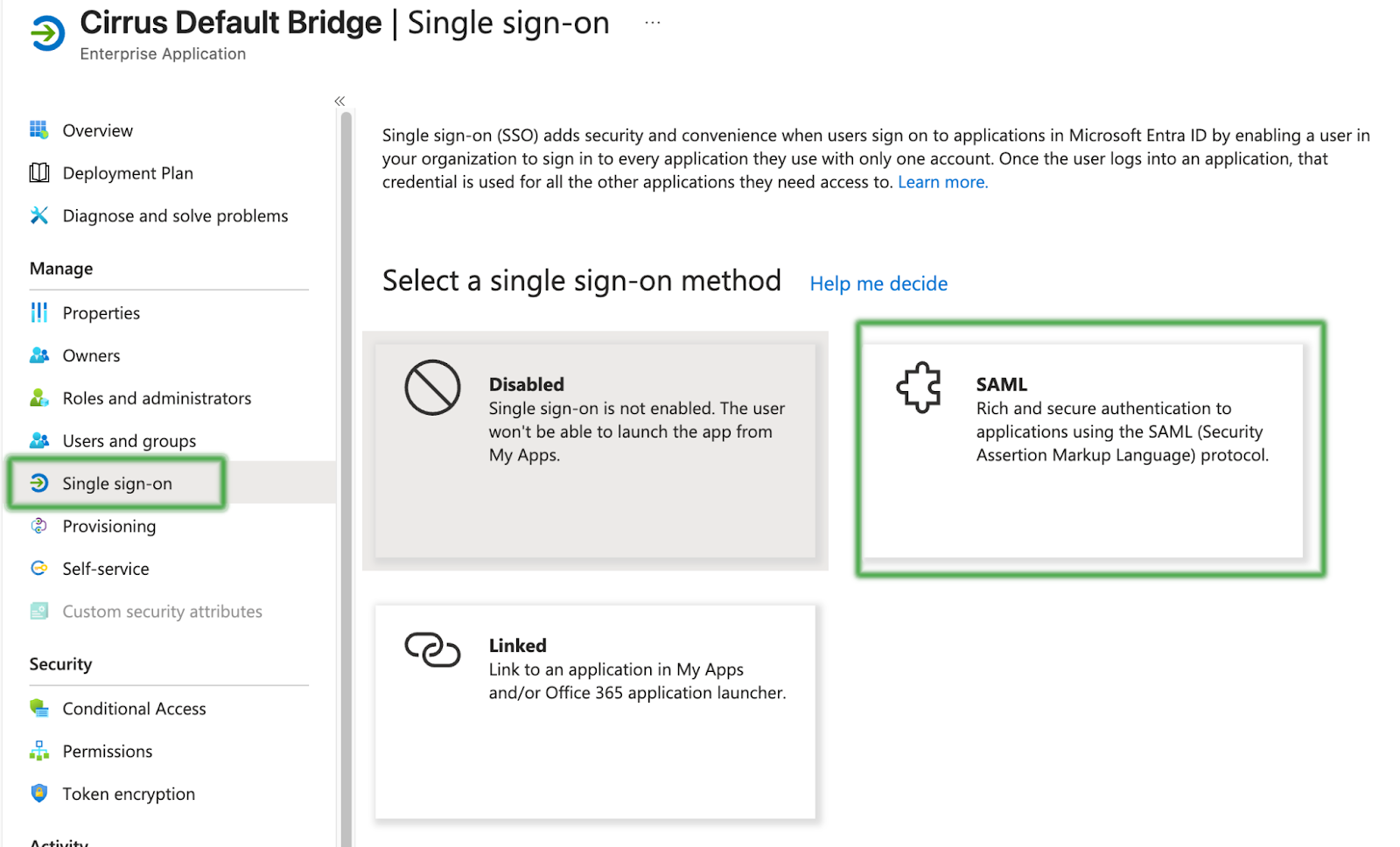
Task: Click the Token encryption shield icon
Action: (x=38, y=794)
